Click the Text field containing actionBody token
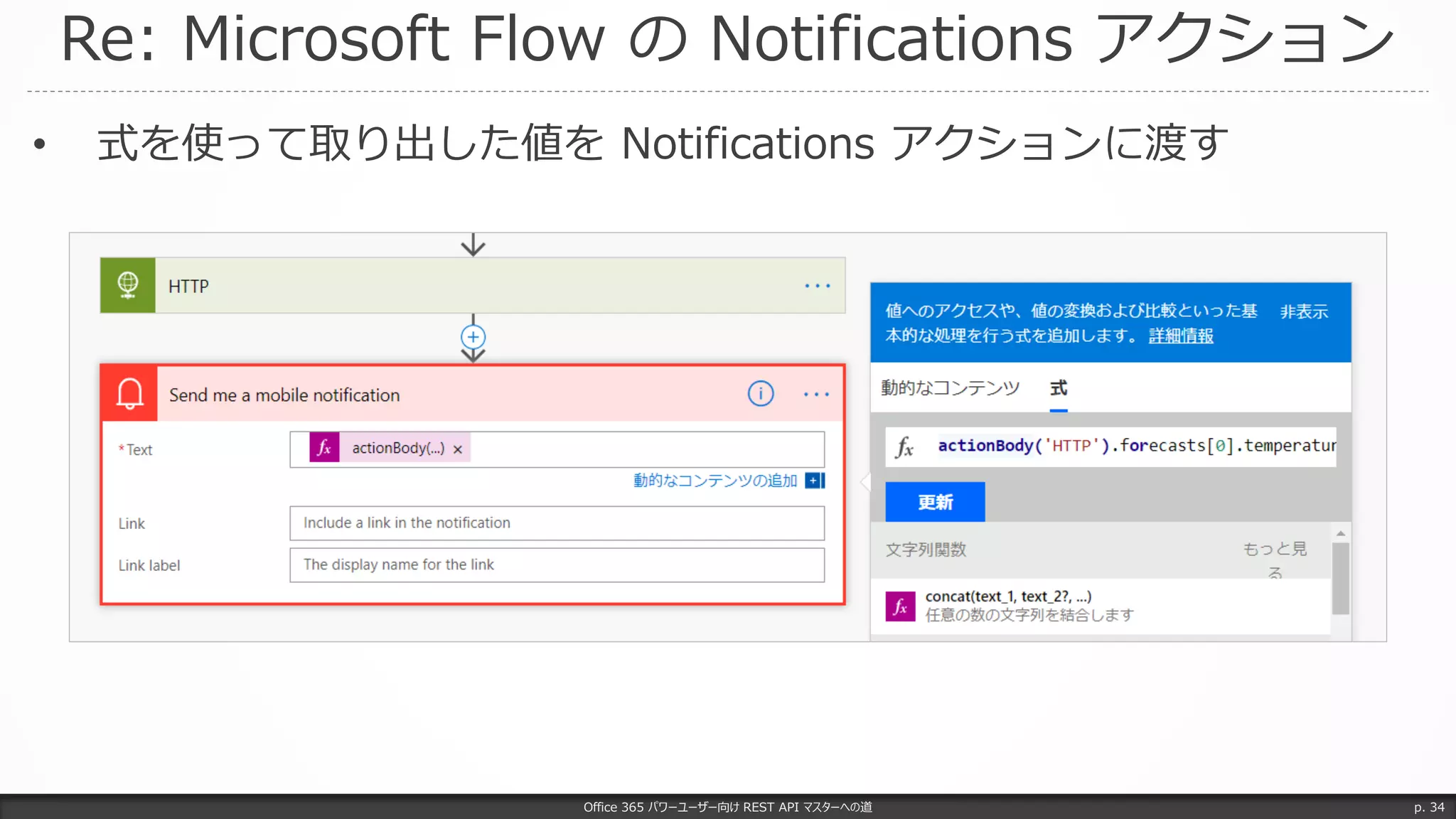Screen dimensions: 1456x819 [x=557, y=449]
